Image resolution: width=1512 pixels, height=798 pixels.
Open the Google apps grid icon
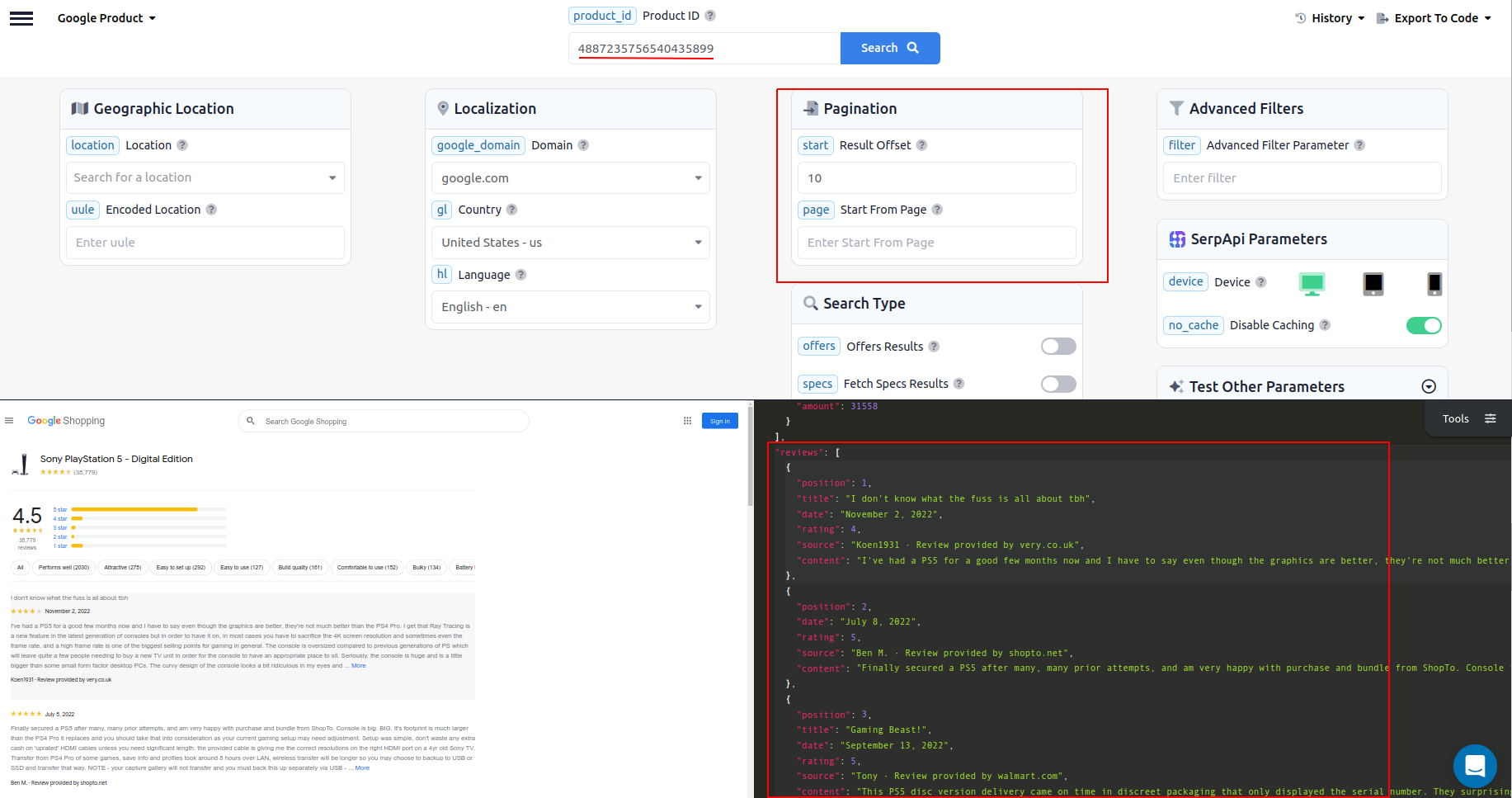687,420
